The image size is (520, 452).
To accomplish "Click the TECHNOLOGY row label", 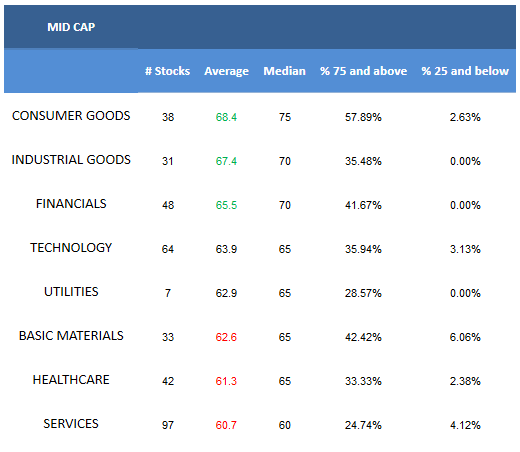I will (71, 248).
